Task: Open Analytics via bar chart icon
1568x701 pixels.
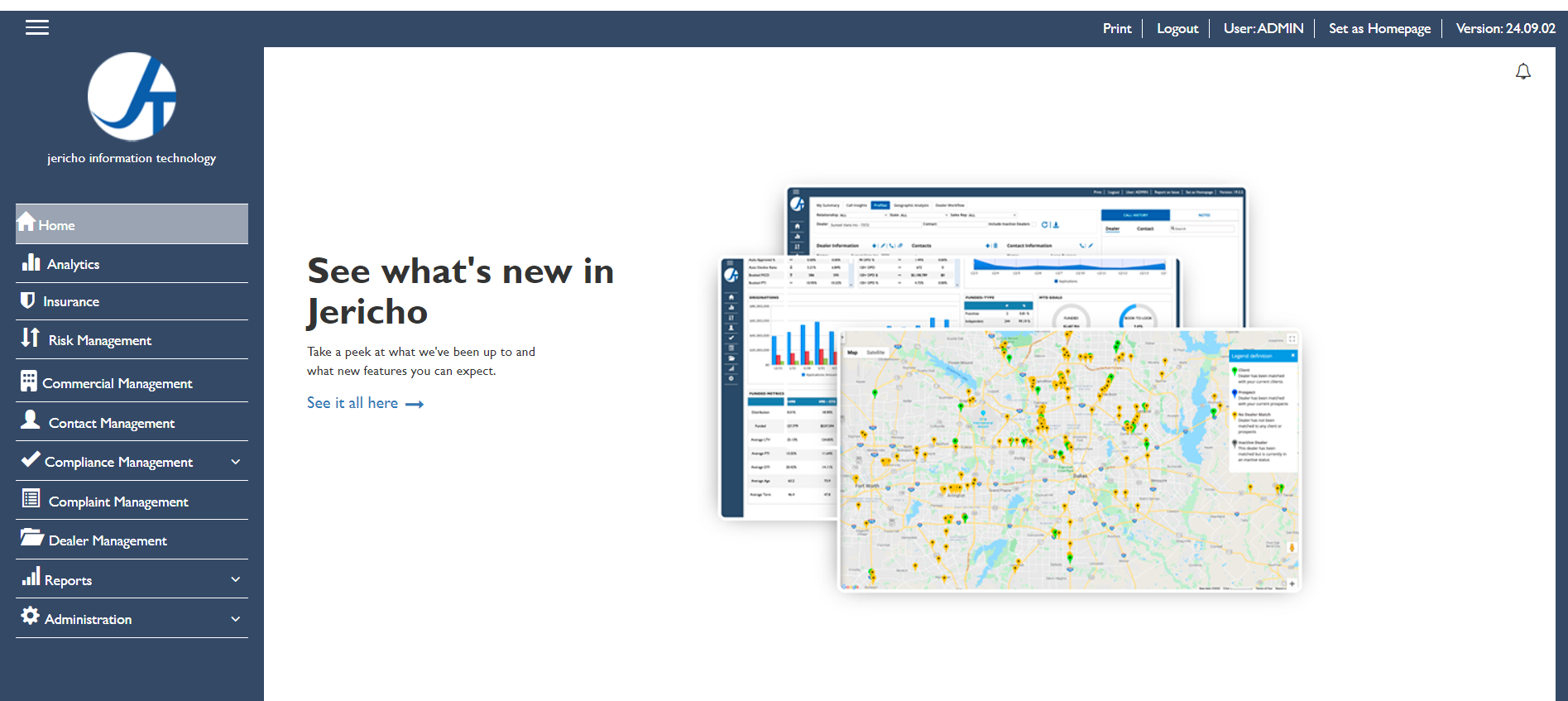Action: (31, 262)
